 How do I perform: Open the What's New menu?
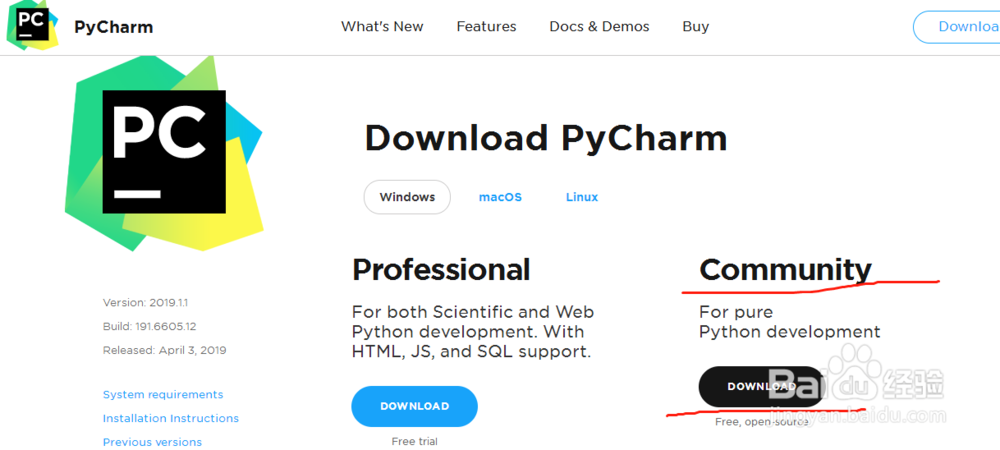point(382,27)
